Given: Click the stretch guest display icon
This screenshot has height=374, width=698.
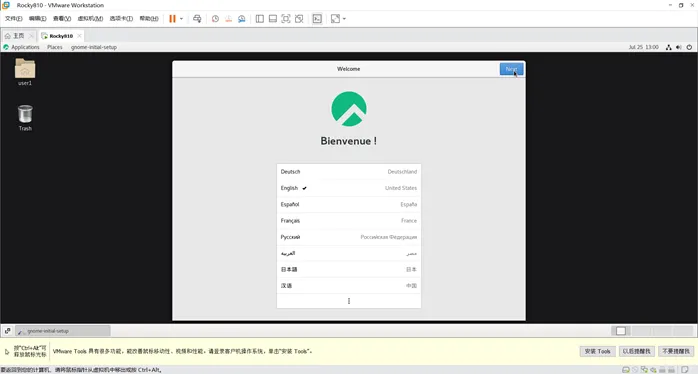Looking at the screenshot, I should (335, 19).
